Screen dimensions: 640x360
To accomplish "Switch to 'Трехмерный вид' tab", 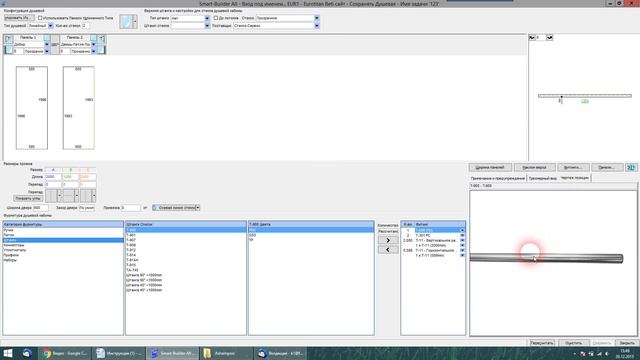I will 542,178.
